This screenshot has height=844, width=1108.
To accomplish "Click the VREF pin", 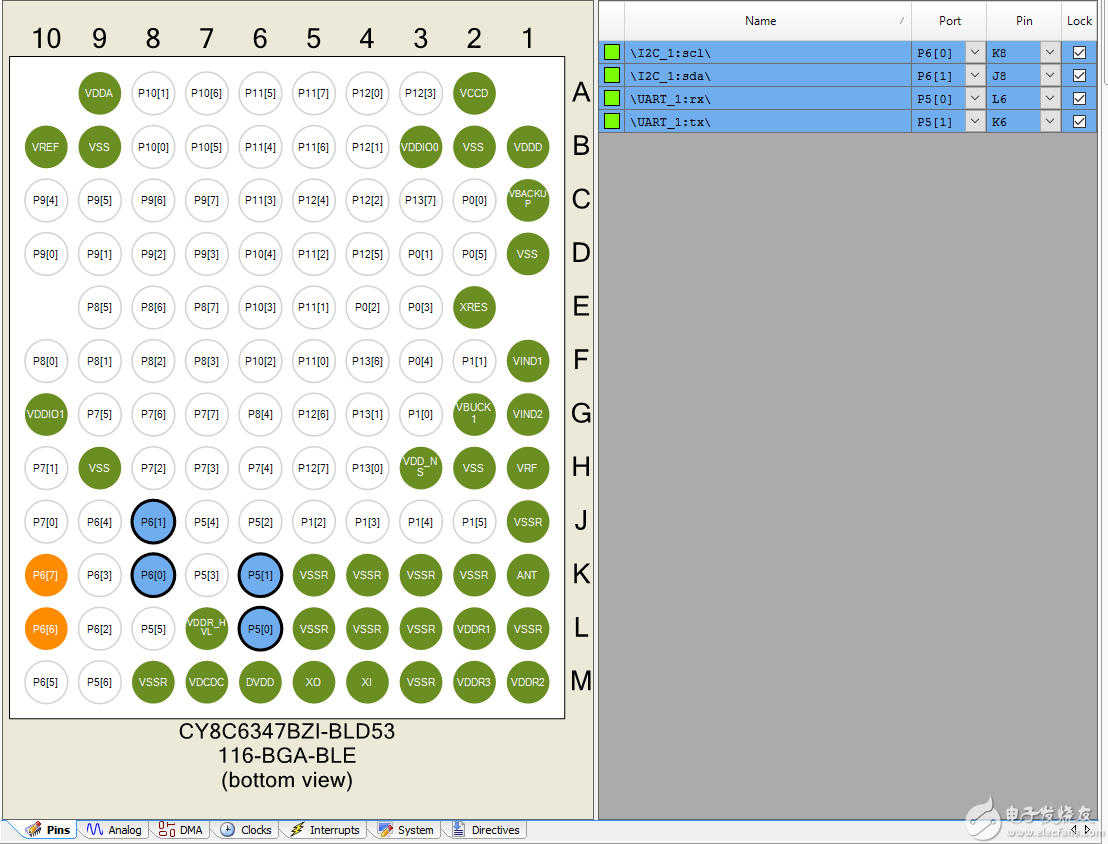I will (x=46, y=147).
